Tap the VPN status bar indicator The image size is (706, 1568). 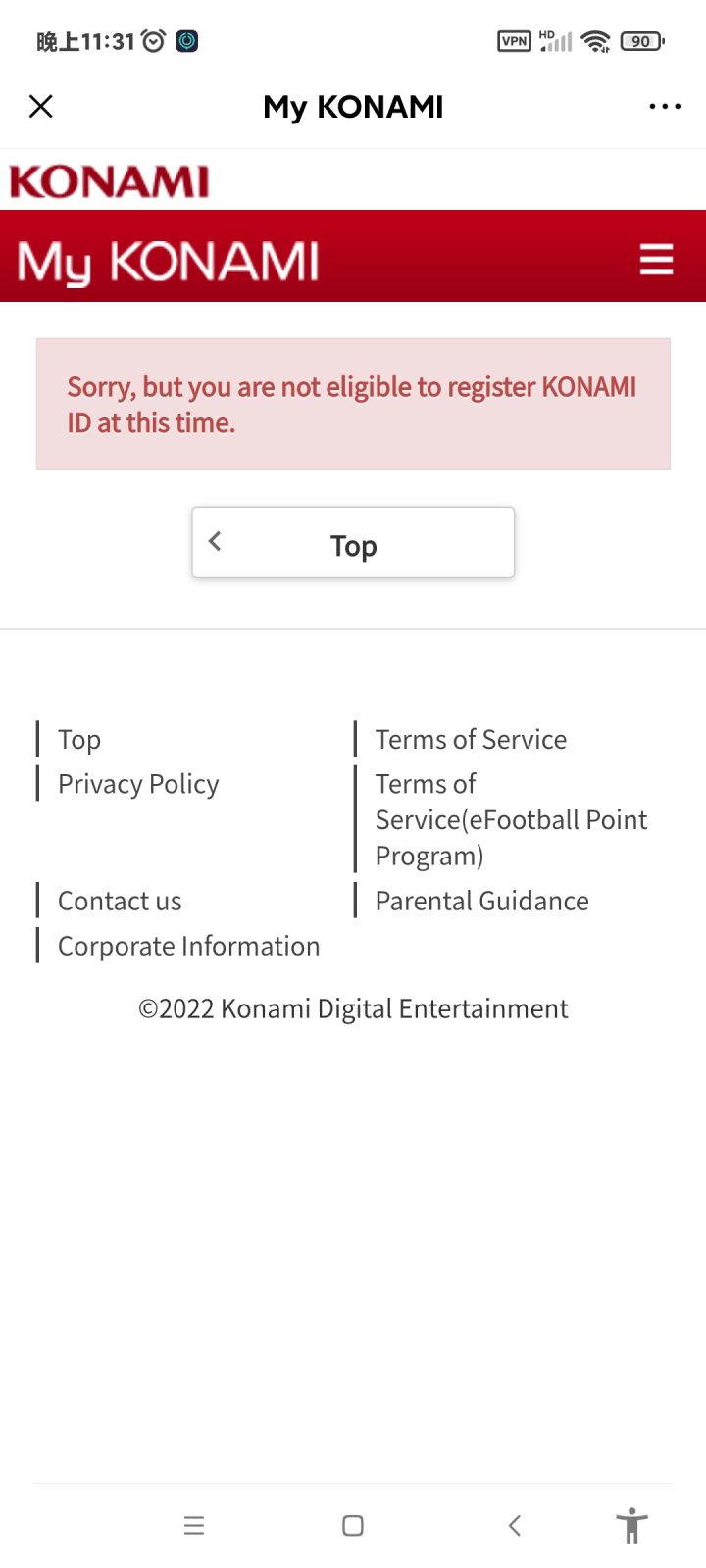[x=515, y=41]
